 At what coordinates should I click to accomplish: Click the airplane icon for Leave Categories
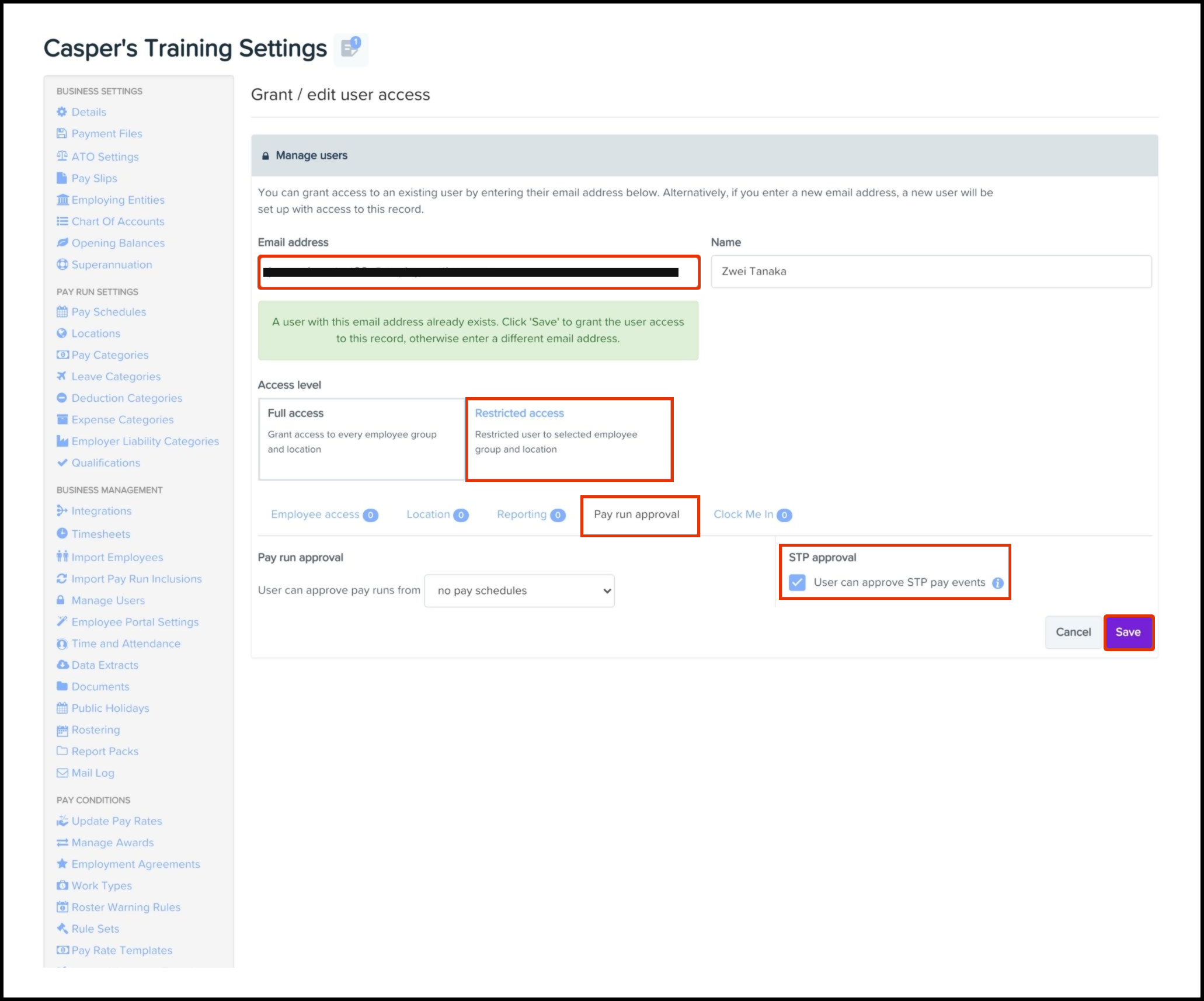click(62, 376)
